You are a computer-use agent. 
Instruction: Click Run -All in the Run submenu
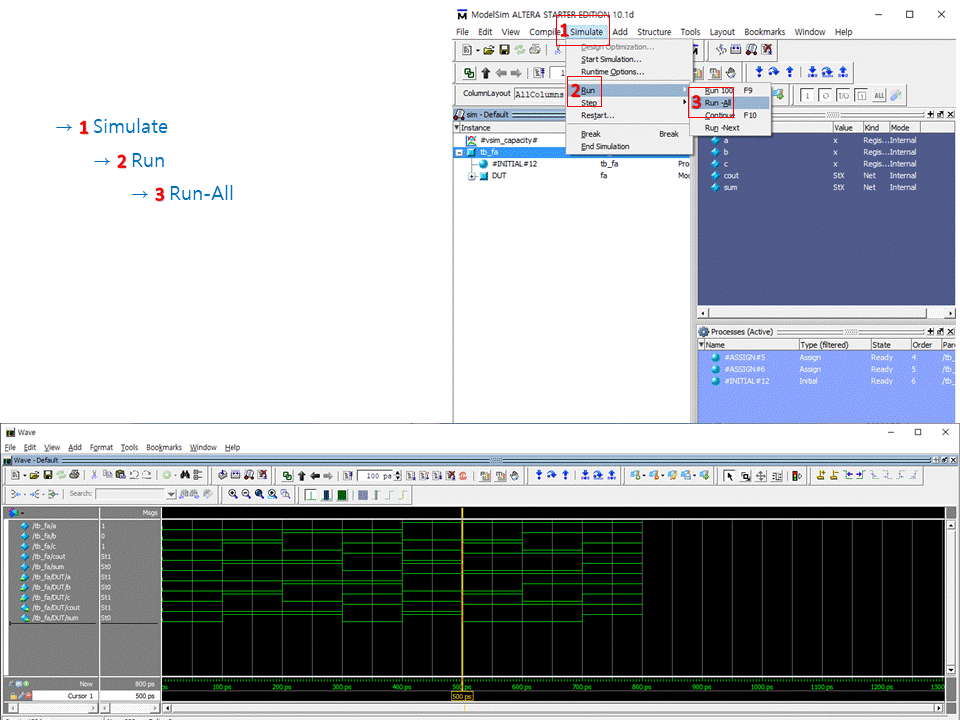point(718,103)
